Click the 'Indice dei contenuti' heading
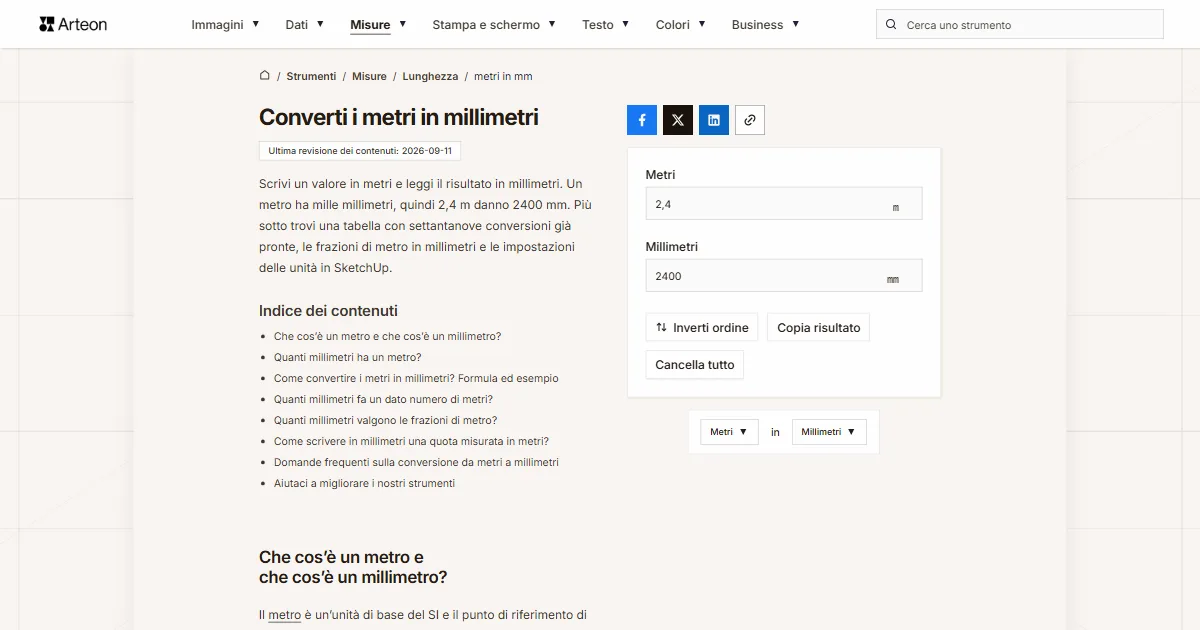 328,311
